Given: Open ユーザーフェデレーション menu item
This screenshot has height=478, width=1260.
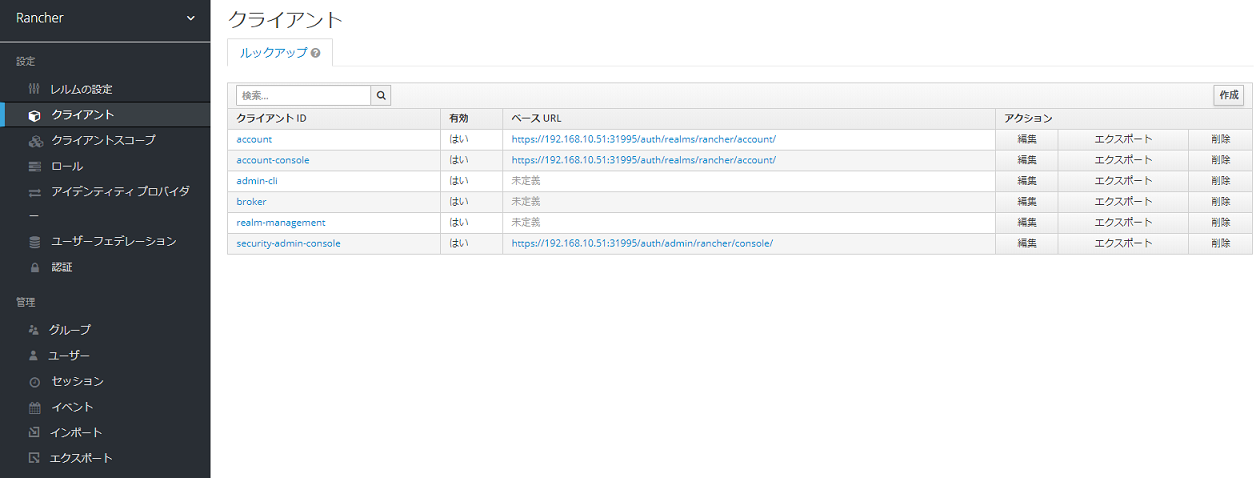Looking at the screenshot, I should pyautogui.click(x=114, y=242).
